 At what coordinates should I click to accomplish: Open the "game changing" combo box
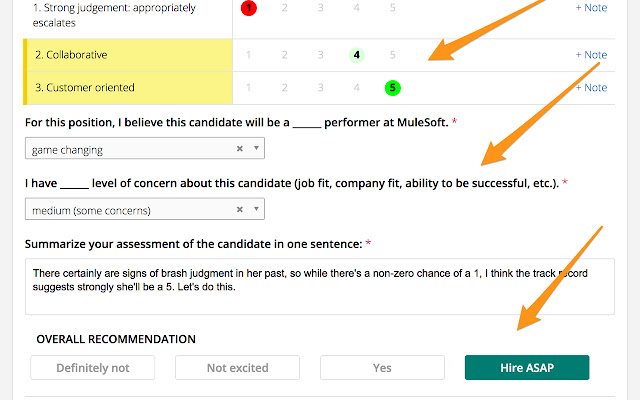tap(130, 149)
